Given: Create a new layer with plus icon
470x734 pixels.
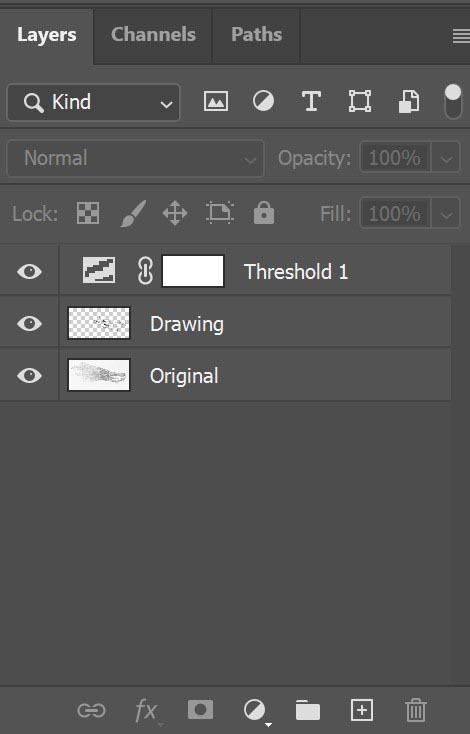Looking at the screenshot, I should click(x=362, y=710).
